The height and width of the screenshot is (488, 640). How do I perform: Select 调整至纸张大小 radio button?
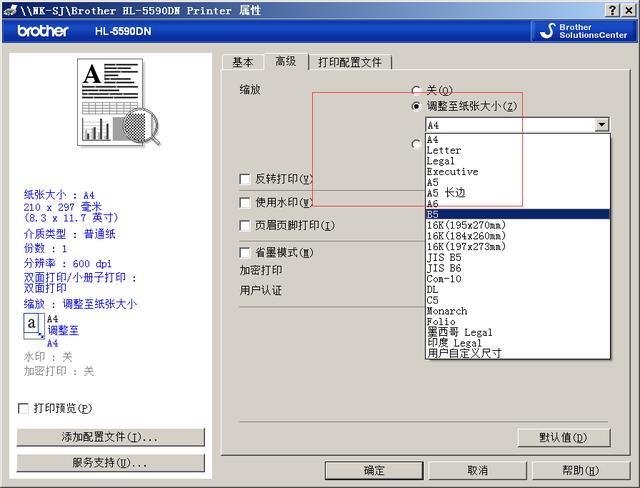coord(416,106)
